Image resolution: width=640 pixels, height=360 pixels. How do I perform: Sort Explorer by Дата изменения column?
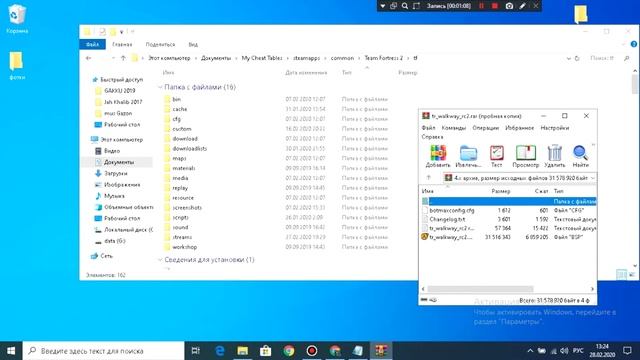click(306, 73)
